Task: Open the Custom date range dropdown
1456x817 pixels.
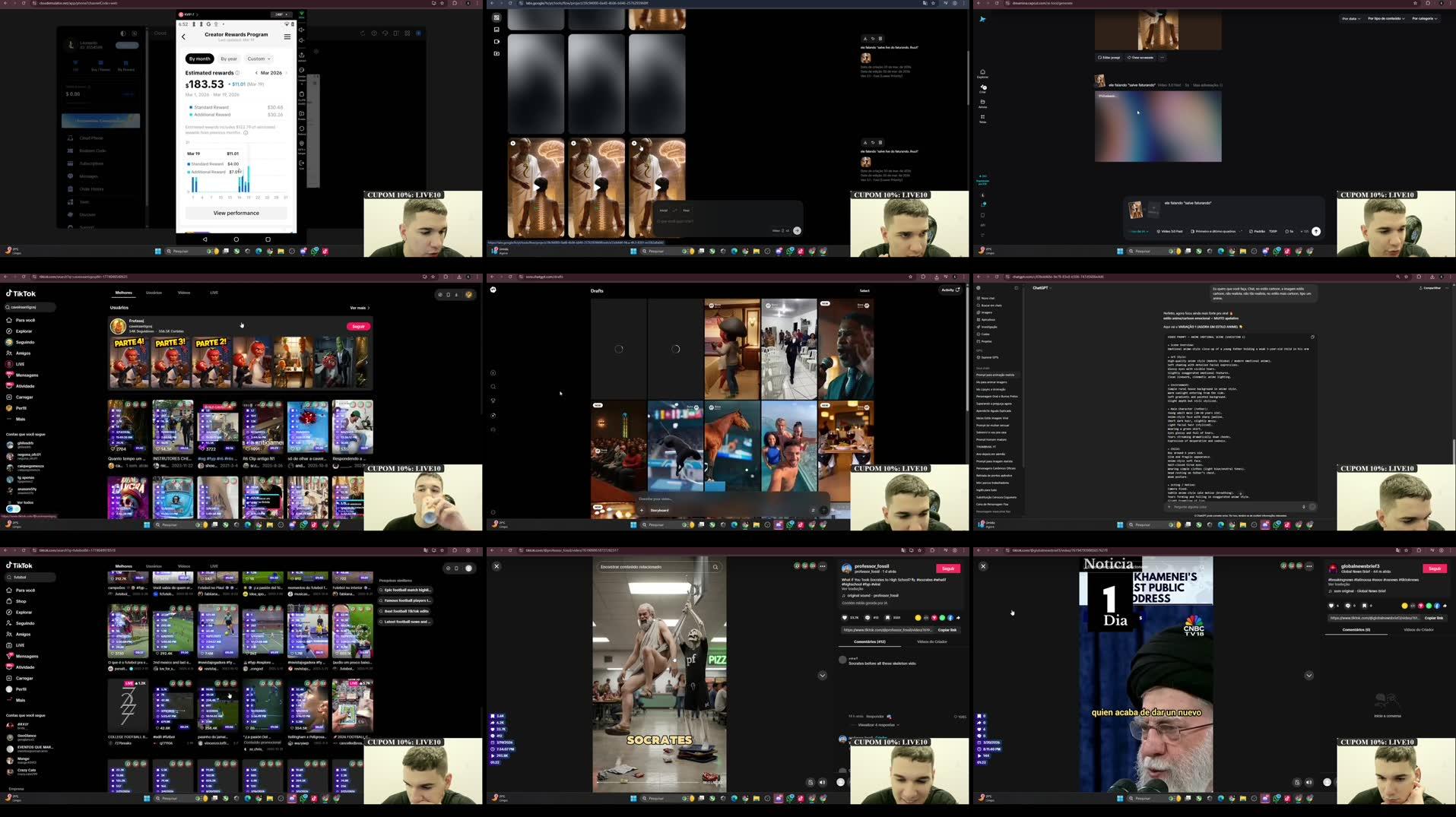Action: point(259,59)
